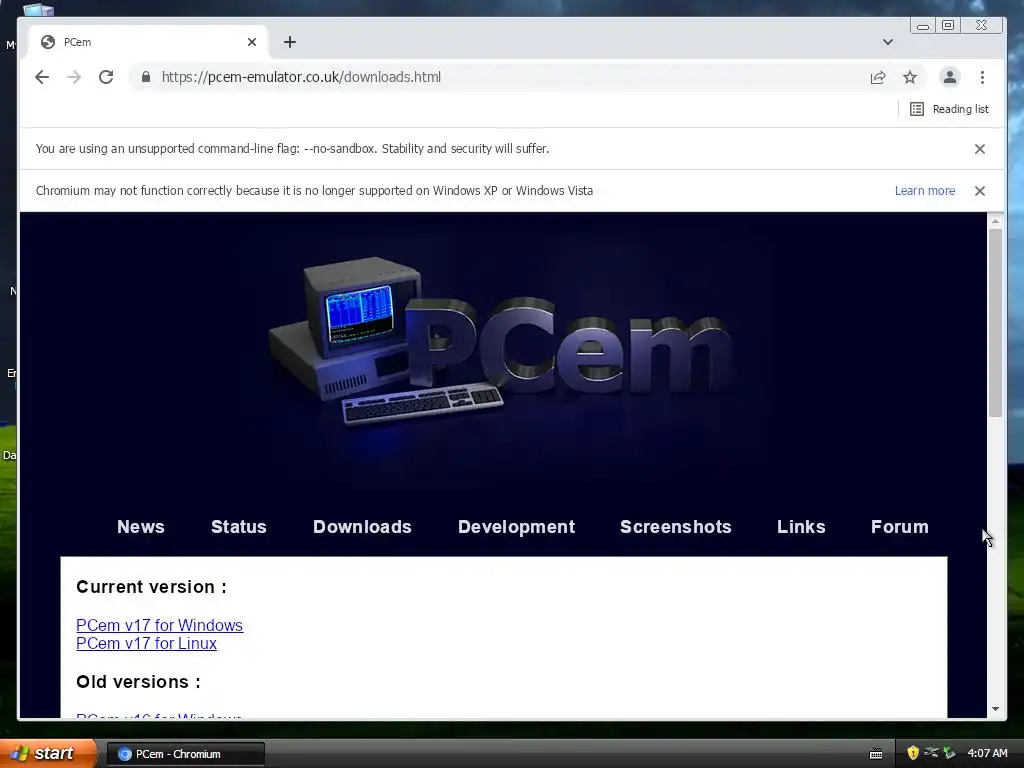Open the Safely Remove Hardware tray icon
1024x768 pixels.
pos(949,753)
